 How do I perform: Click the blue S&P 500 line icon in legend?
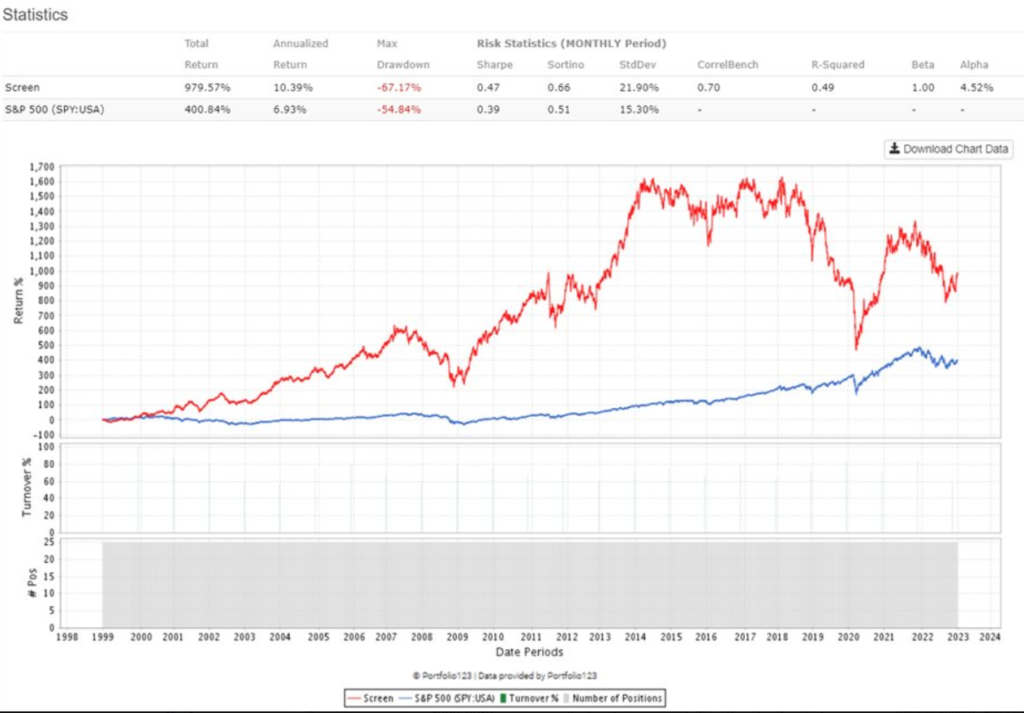405,697
